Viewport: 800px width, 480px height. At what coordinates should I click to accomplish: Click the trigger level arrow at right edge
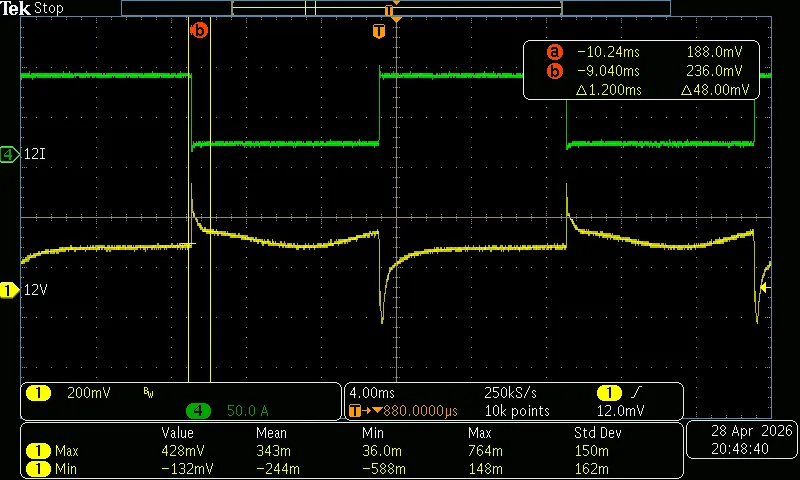coord(765,288)
